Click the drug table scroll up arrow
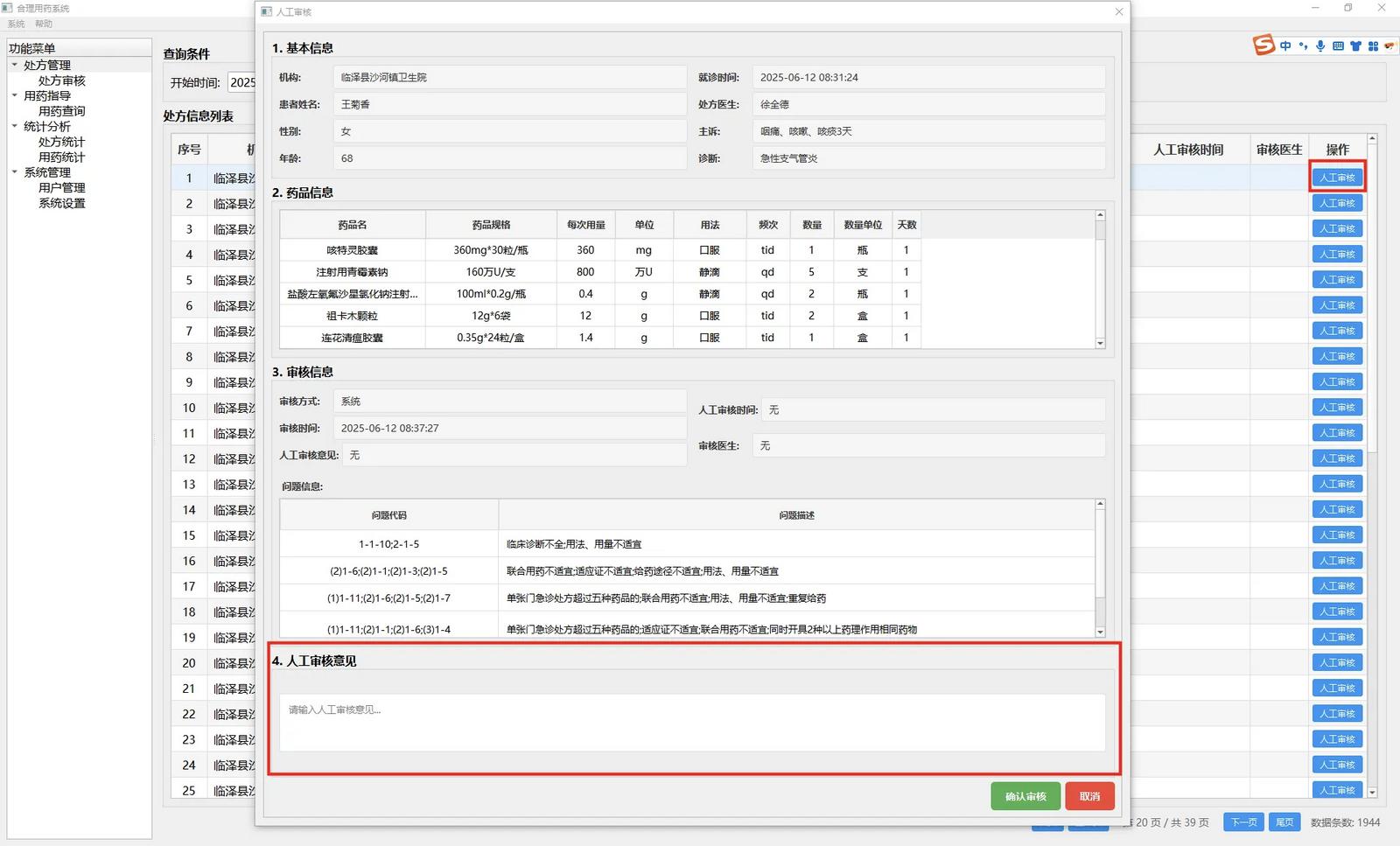The height and width of the screenshot is (846, 1400). (x=1100, y=215)
